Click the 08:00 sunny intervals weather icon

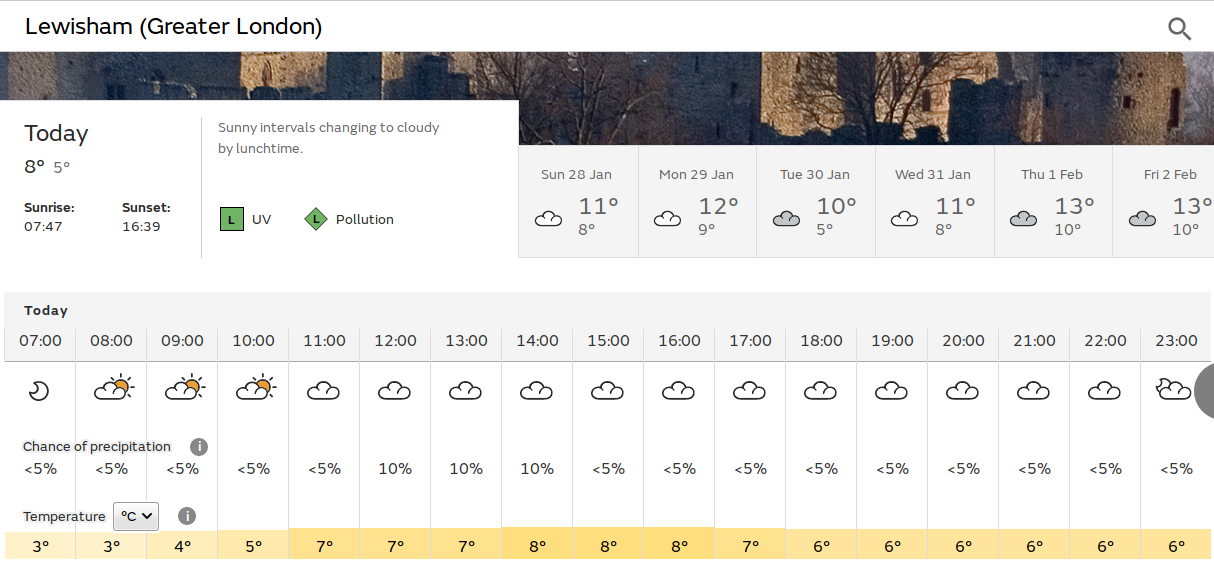tap(112, 388)
